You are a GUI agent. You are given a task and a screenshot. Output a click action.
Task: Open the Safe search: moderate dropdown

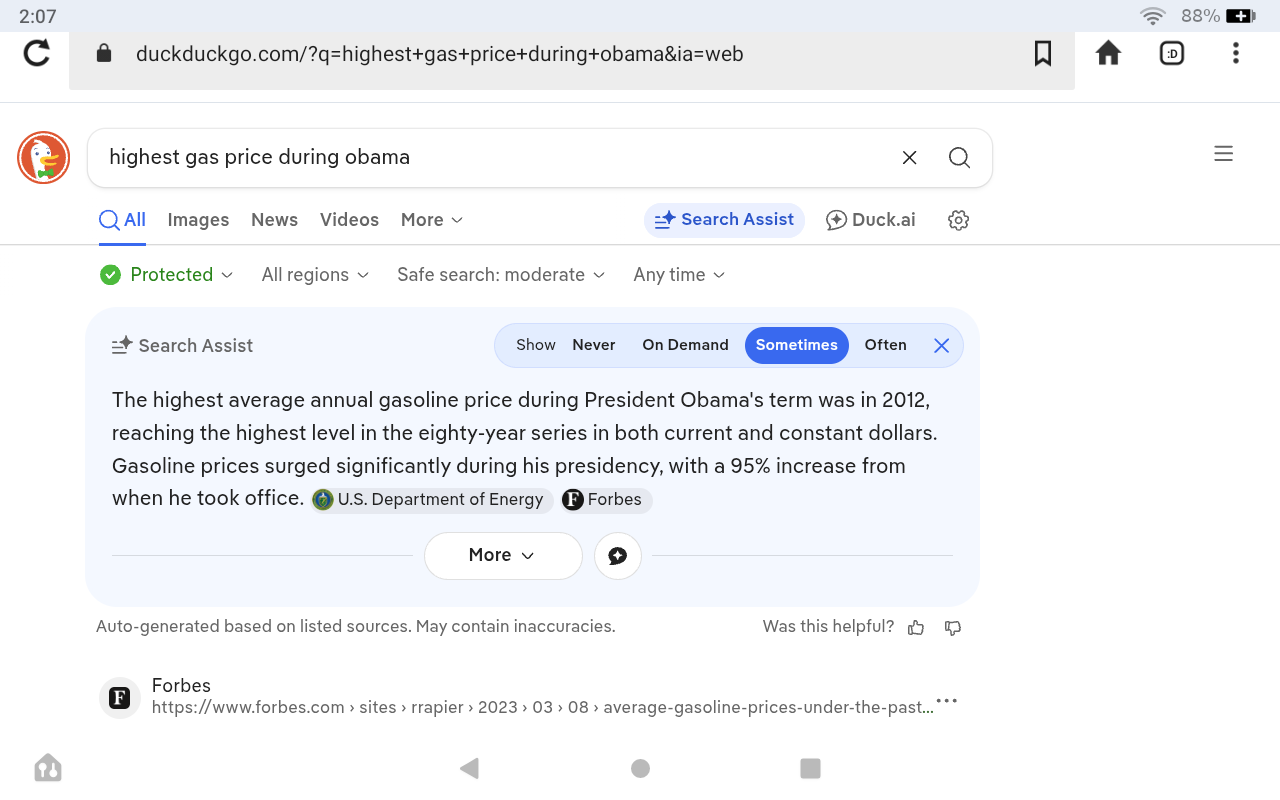click(x=500, y=275)
